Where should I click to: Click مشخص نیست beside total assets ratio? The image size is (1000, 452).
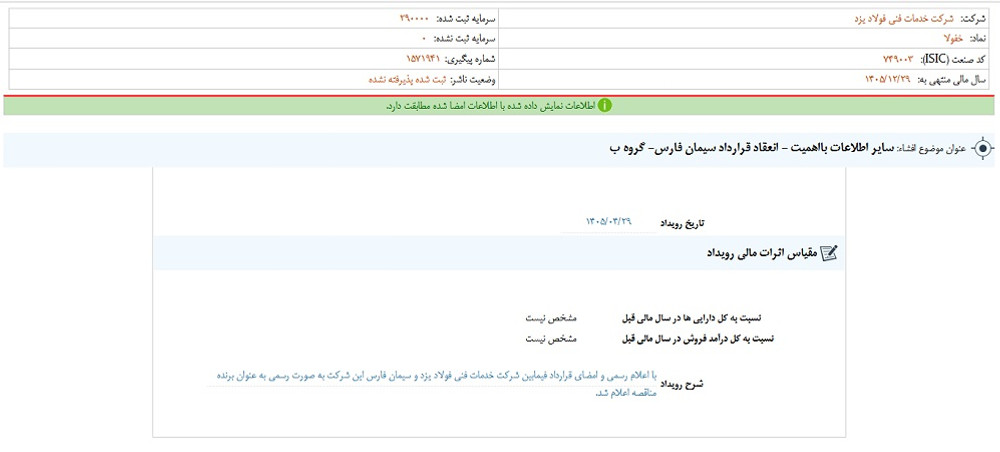click(551, 317)
